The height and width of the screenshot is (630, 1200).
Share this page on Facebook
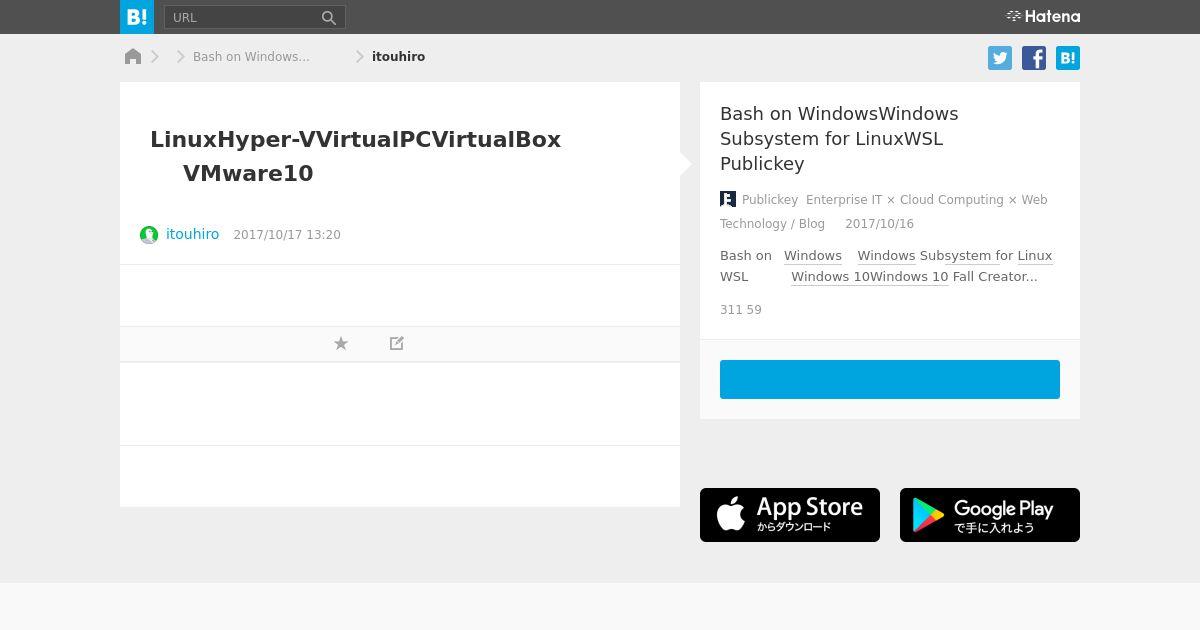(x=1034, y=58)
